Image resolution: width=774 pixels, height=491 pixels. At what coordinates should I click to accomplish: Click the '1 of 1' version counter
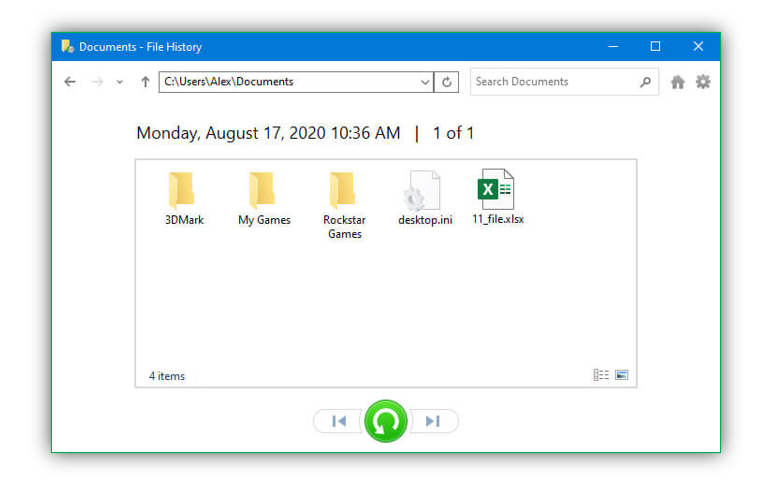453,133
